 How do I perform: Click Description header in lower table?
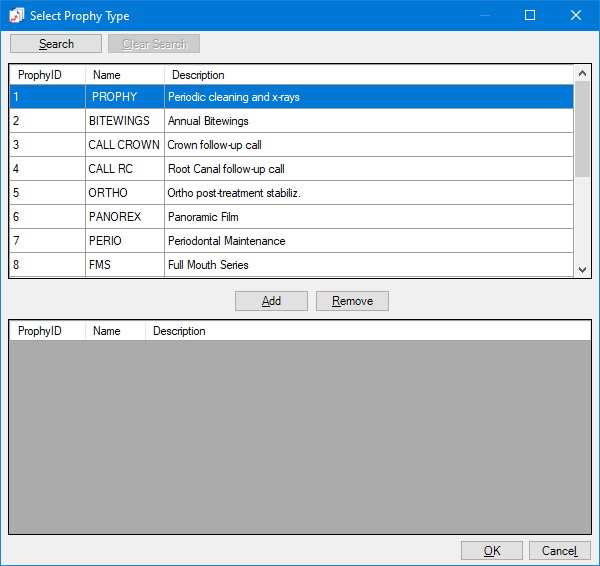click(368, 331)
